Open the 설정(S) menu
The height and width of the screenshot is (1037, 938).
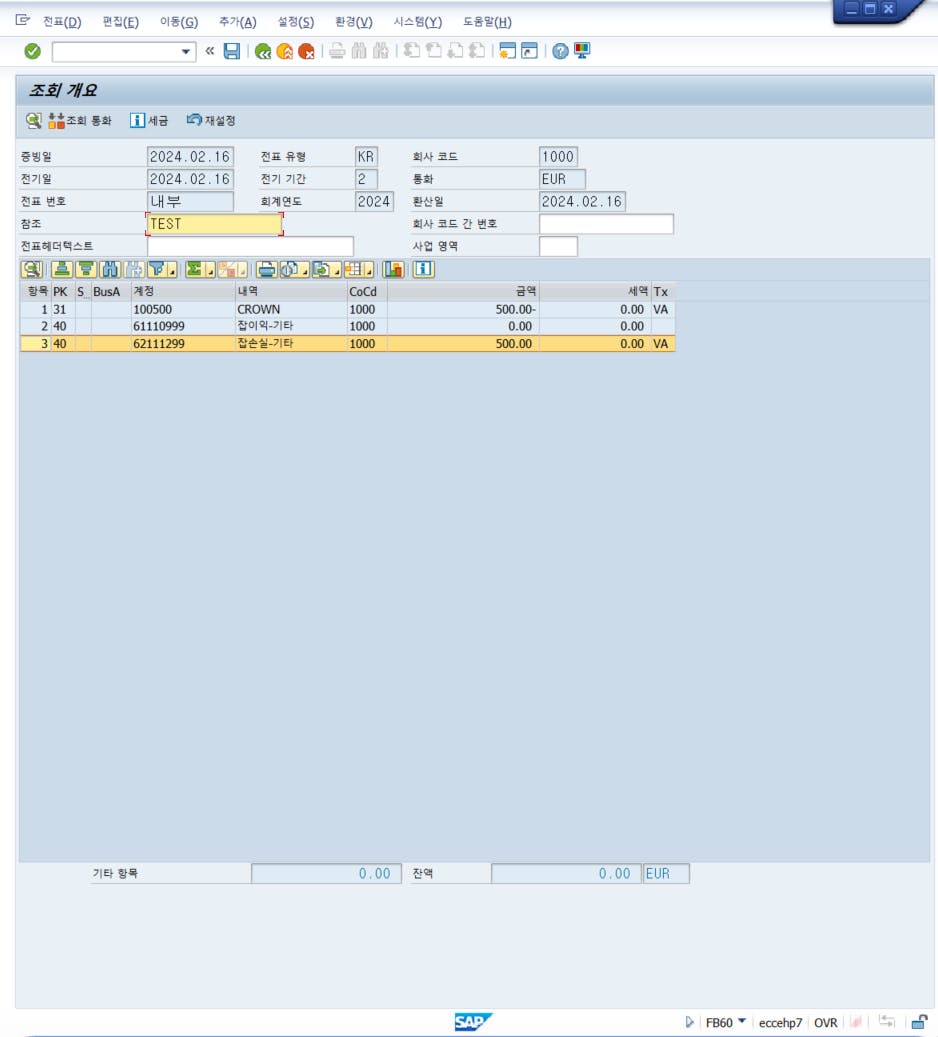pyautogui.click(x=296, y=22)
